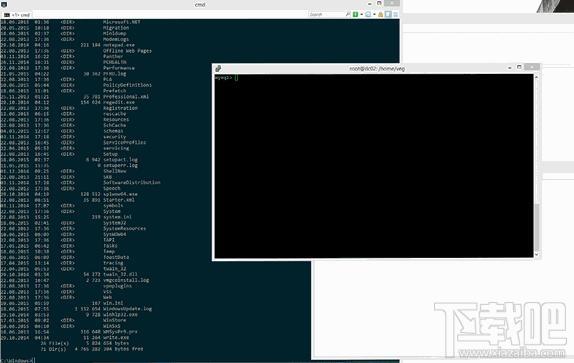574x363 pixels.
Task: Select the '<1> cmd' console tab
Action: coord(17,15)
